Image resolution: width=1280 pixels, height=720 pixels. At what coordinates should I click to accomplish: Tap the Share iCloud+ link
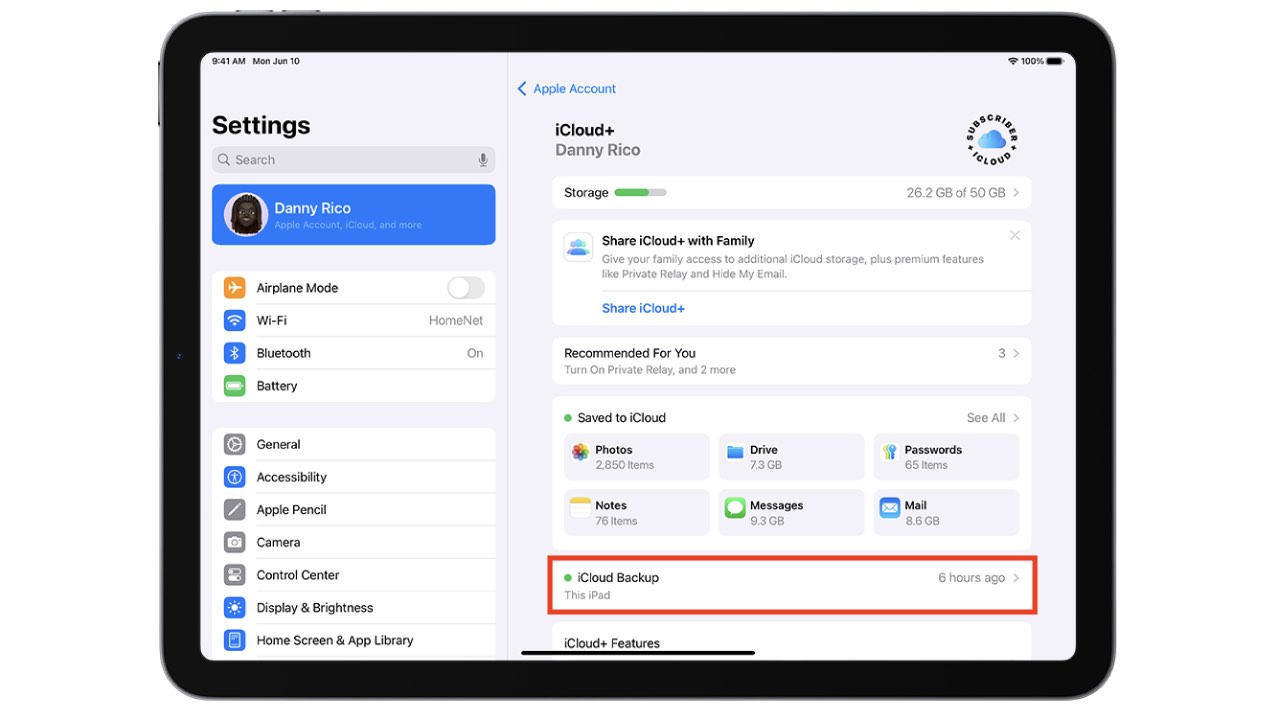click(643, 308)
